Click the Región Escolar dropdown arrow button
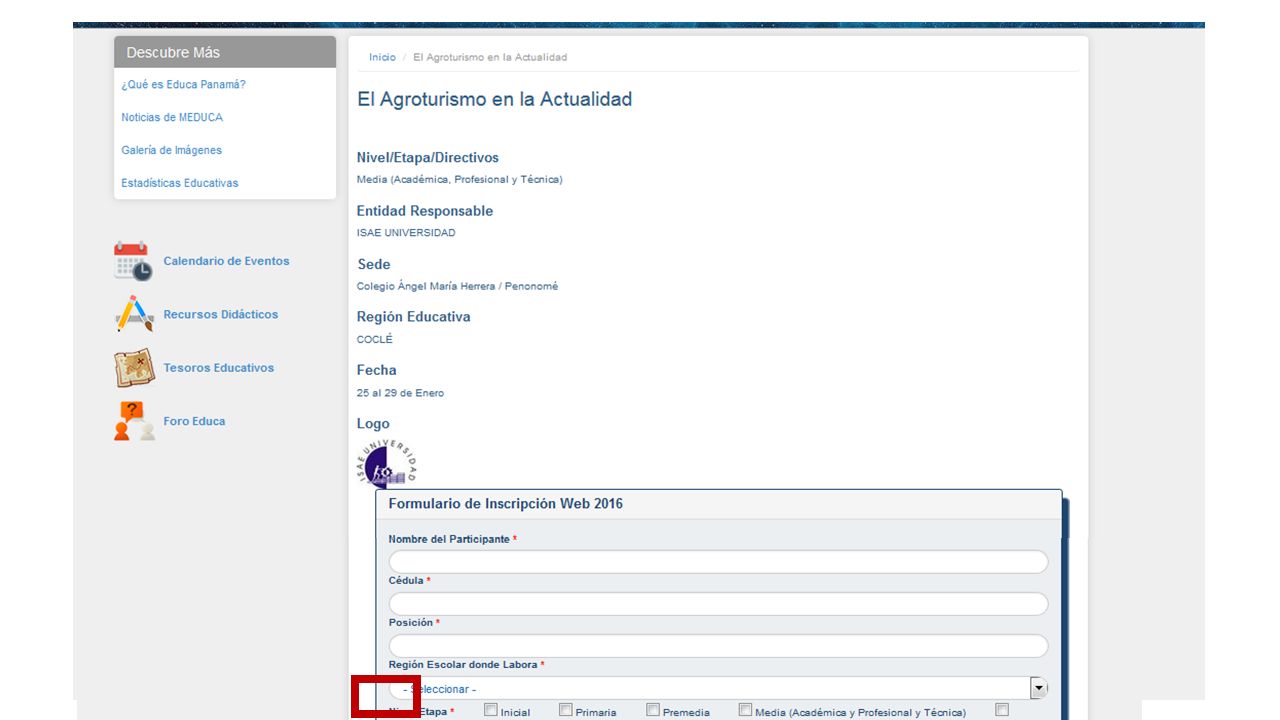The height and width of the screenshot is (720, 1280). coord(1039,688)
